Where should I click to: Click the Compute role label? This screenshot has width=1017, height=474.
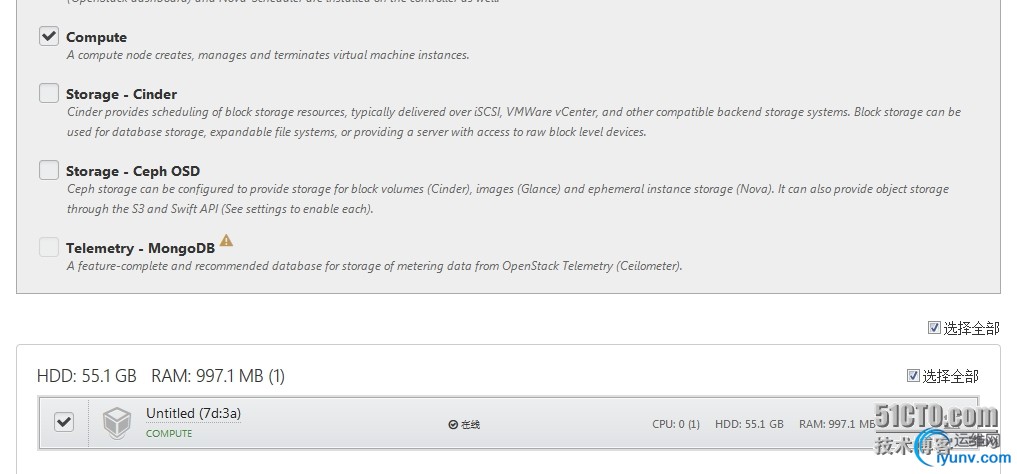tap(96, 37)
